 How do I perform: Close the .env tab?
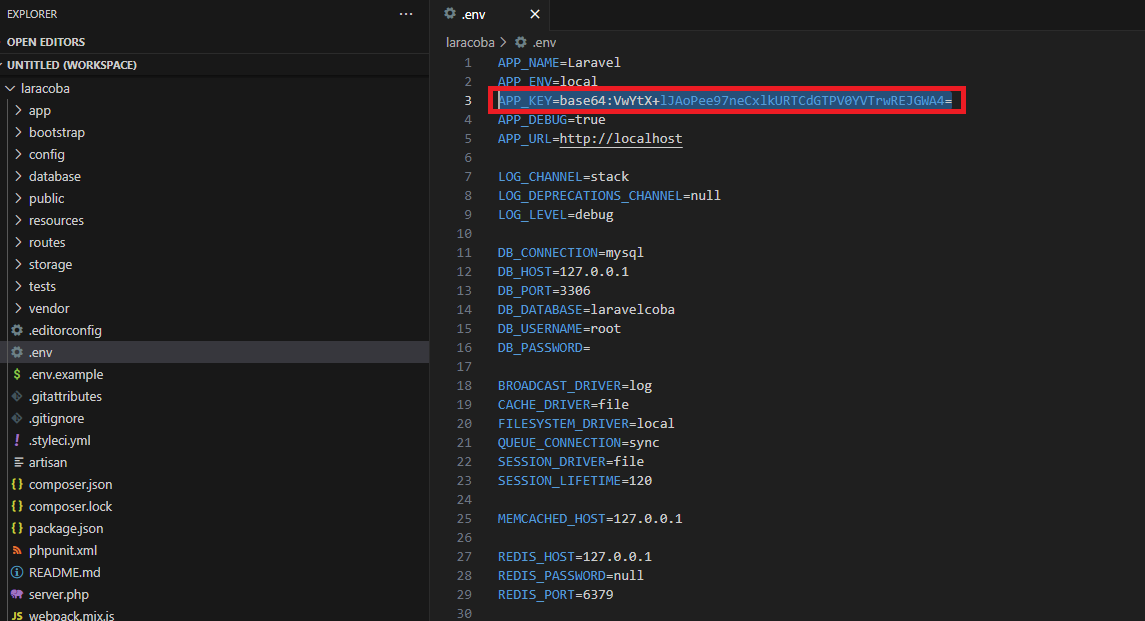point(535,14)
